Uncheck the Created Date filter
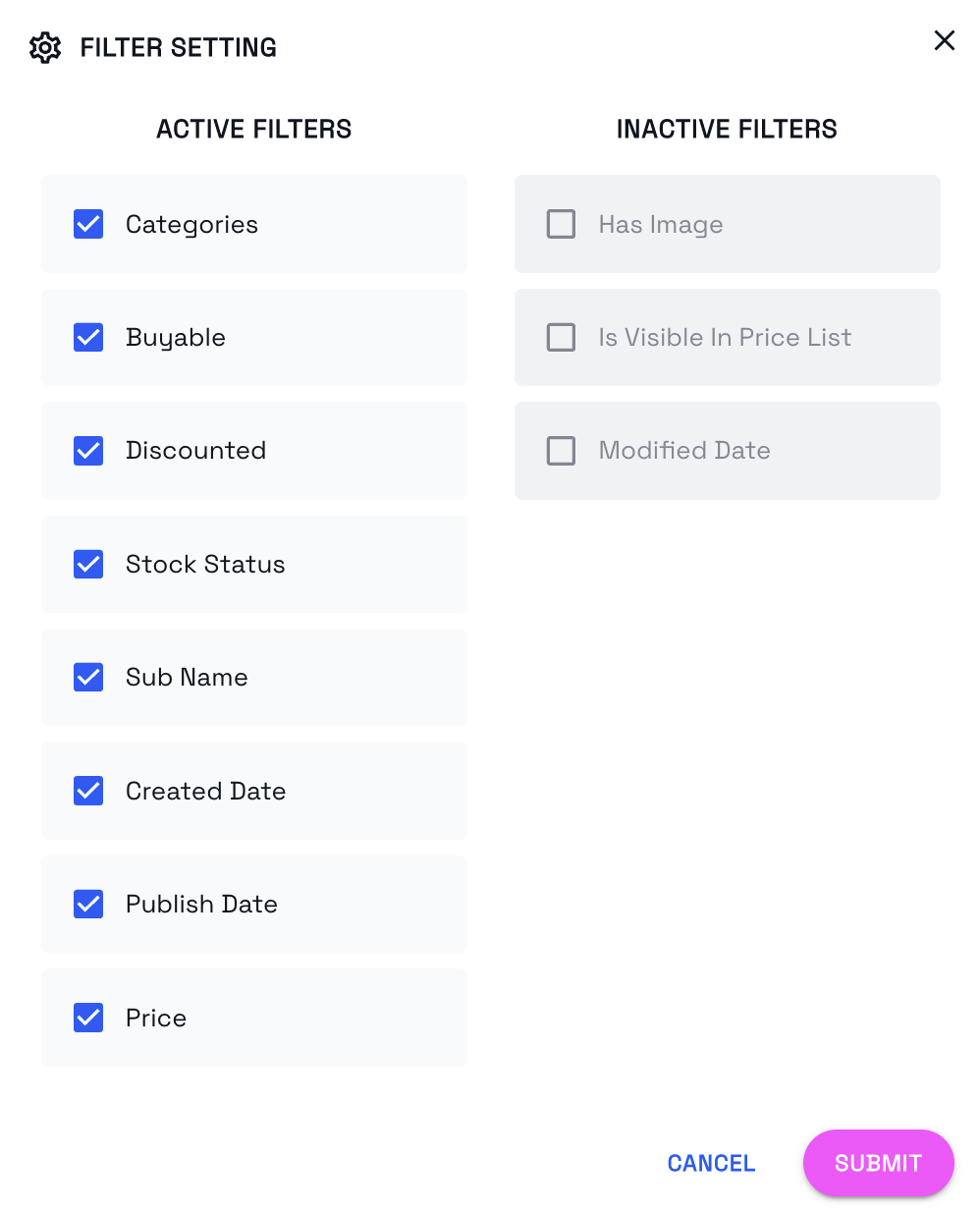Image resolution: width=980 pixels, height=1214 pixels. tap(88, 791)
